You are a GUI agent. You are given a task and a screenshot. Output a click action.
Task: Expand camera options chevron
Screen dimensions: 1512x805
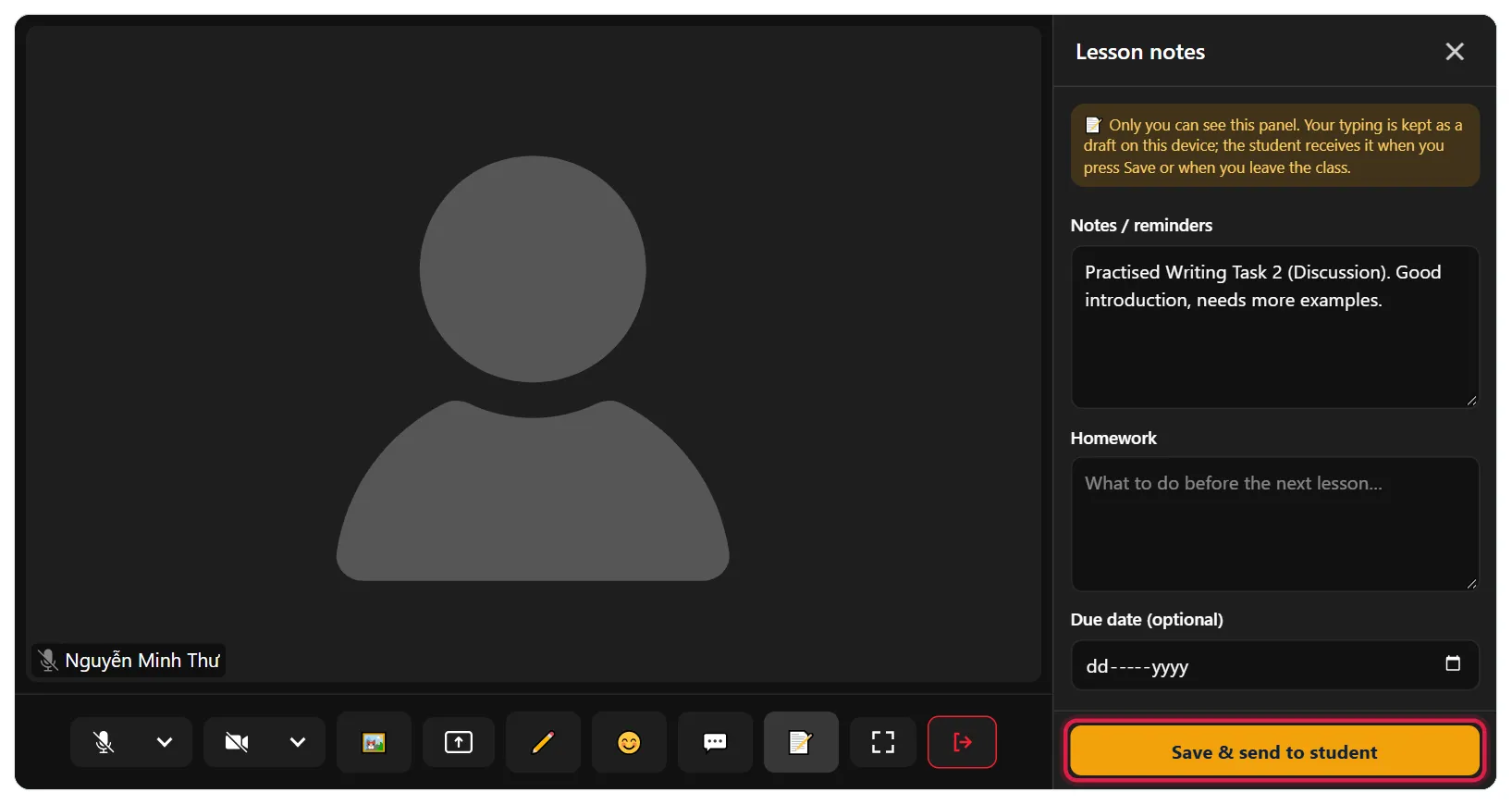(x=298, y=742)
